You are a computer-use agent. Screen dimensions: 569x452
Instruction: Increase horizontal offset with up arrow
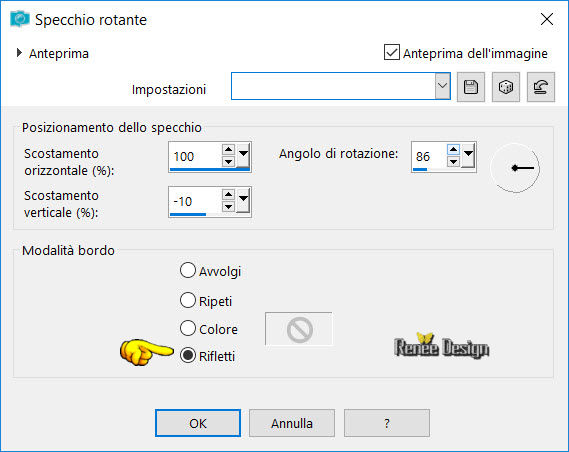tap(228, 149)
